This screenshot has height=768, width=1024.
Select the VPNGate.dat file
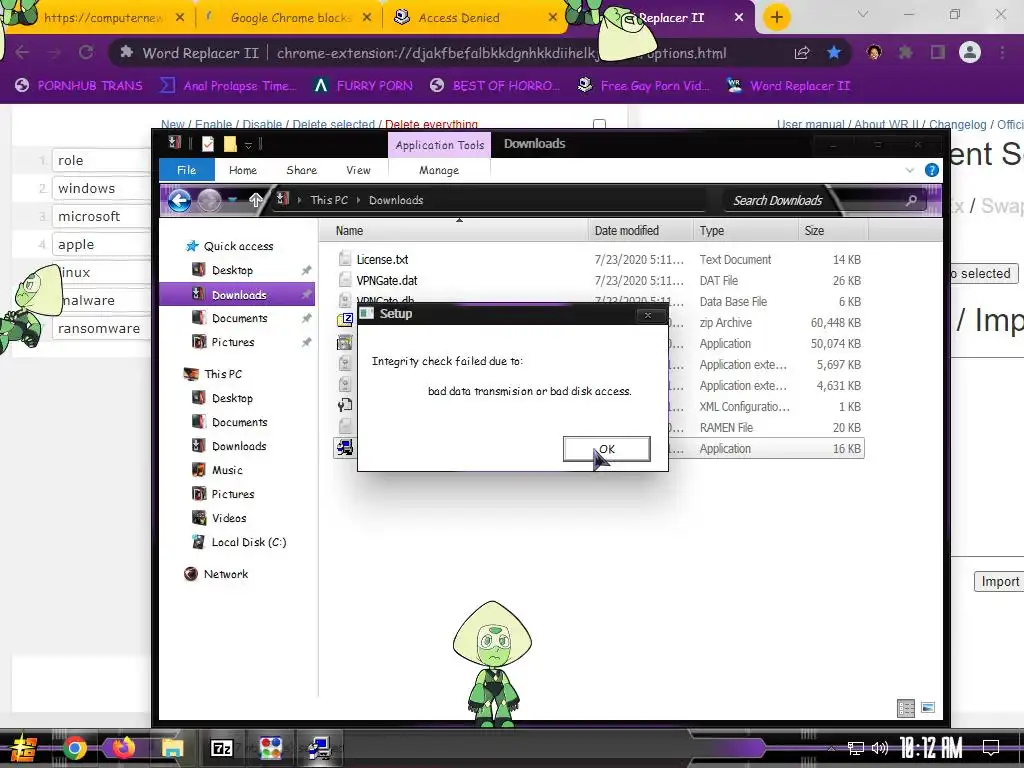(387, 280)
